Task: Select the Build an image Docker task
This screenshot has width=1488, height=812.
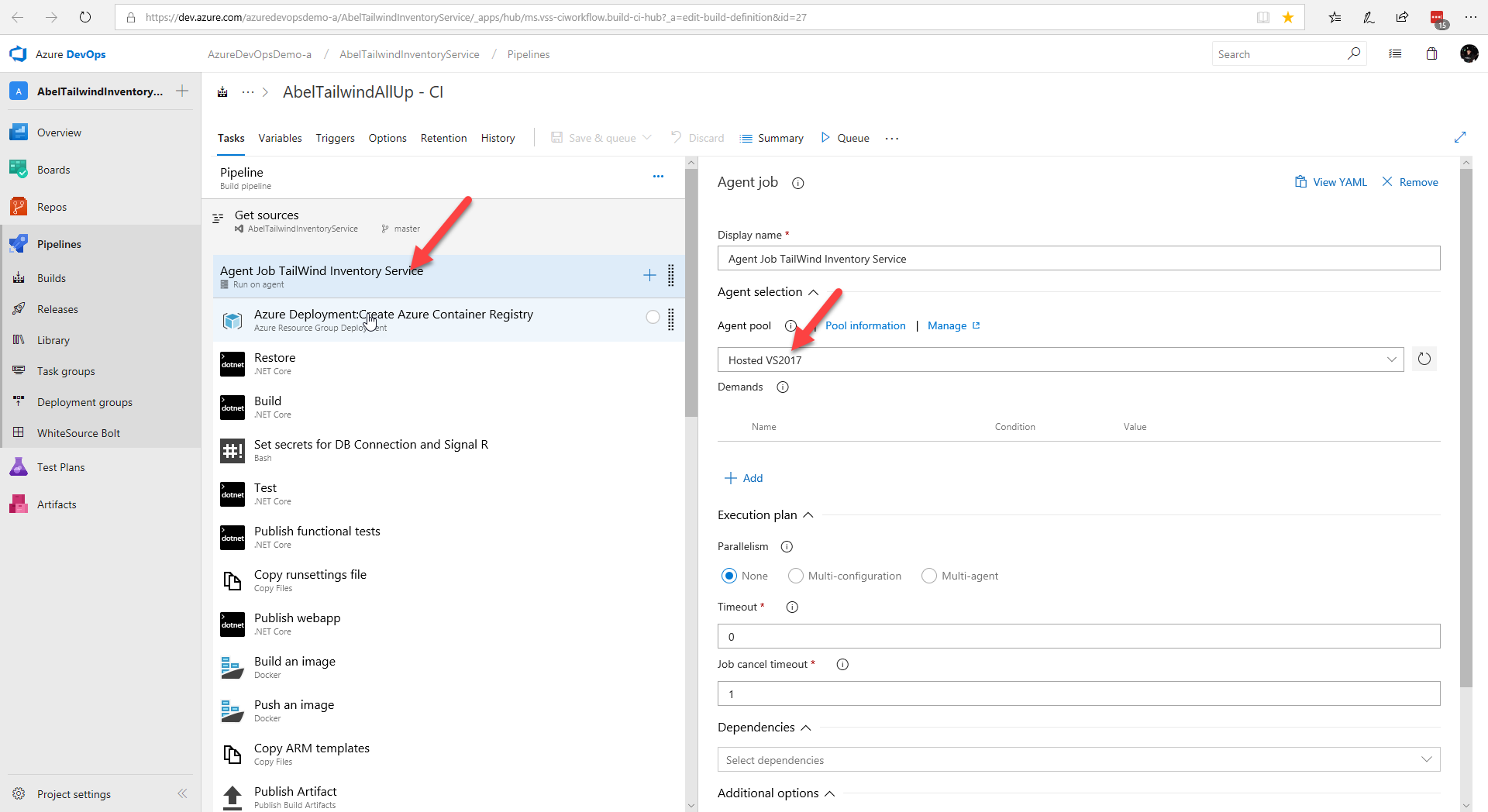Action: click(x=449, y=667)
